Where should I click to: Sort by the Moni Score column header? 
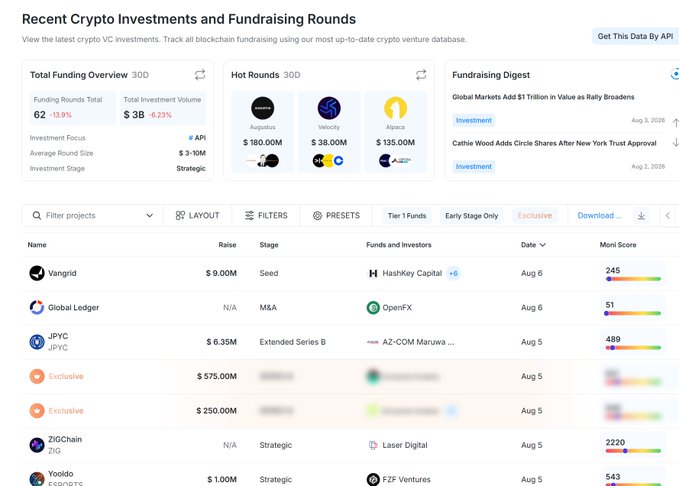(618, 245)
